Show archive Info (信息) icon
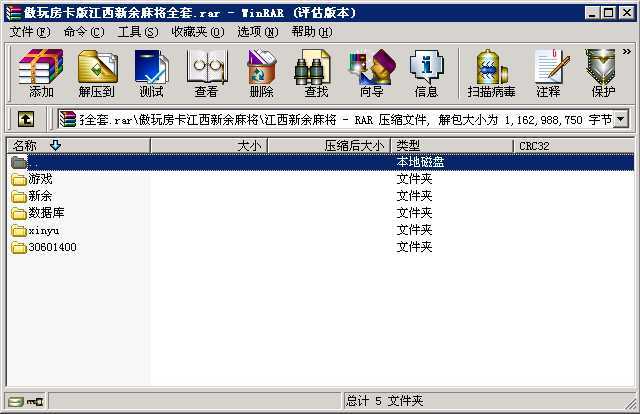The height and width of the screenshot is (414, 640). (x=426, y=73)
